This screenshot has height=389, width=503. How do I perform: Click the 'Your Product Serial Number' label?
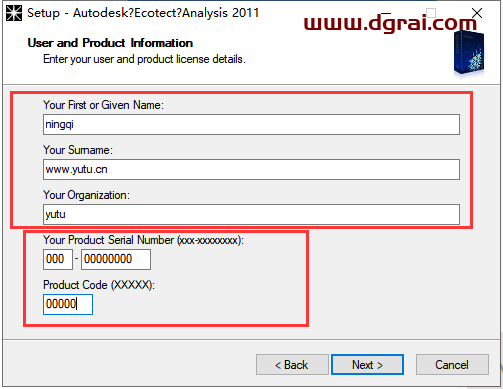pyautogui.click(x=143, y=240)
